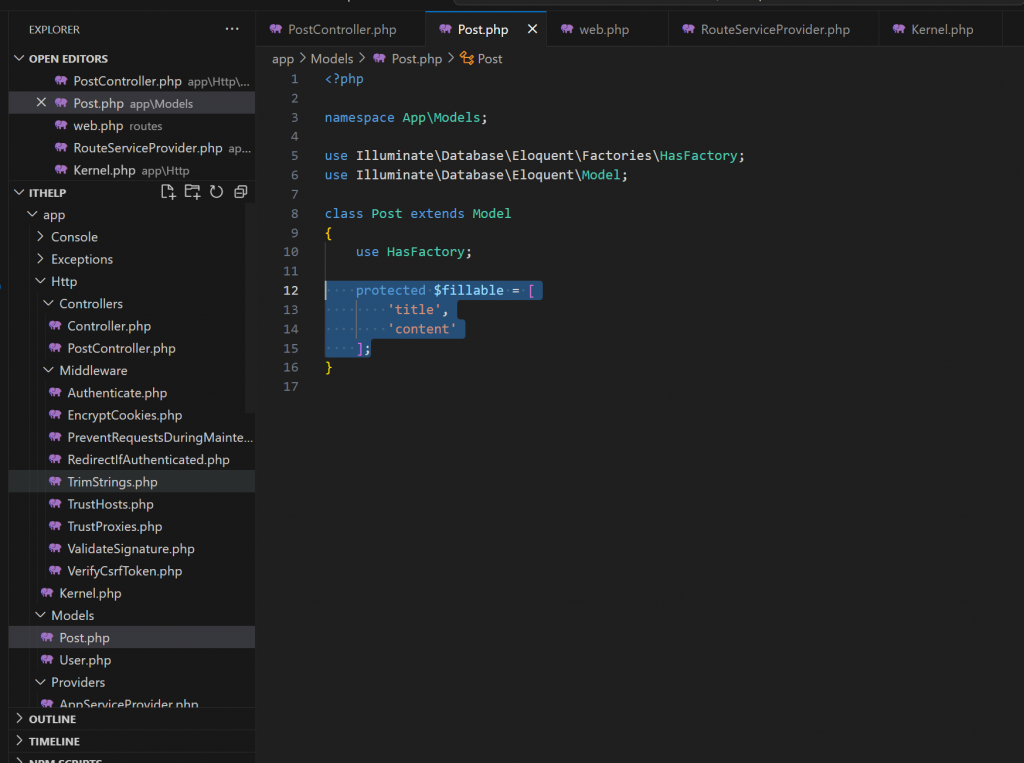Switch to the PostController.php tab
The height and width of the screenshot is (763, 1024).
[342, 29]
